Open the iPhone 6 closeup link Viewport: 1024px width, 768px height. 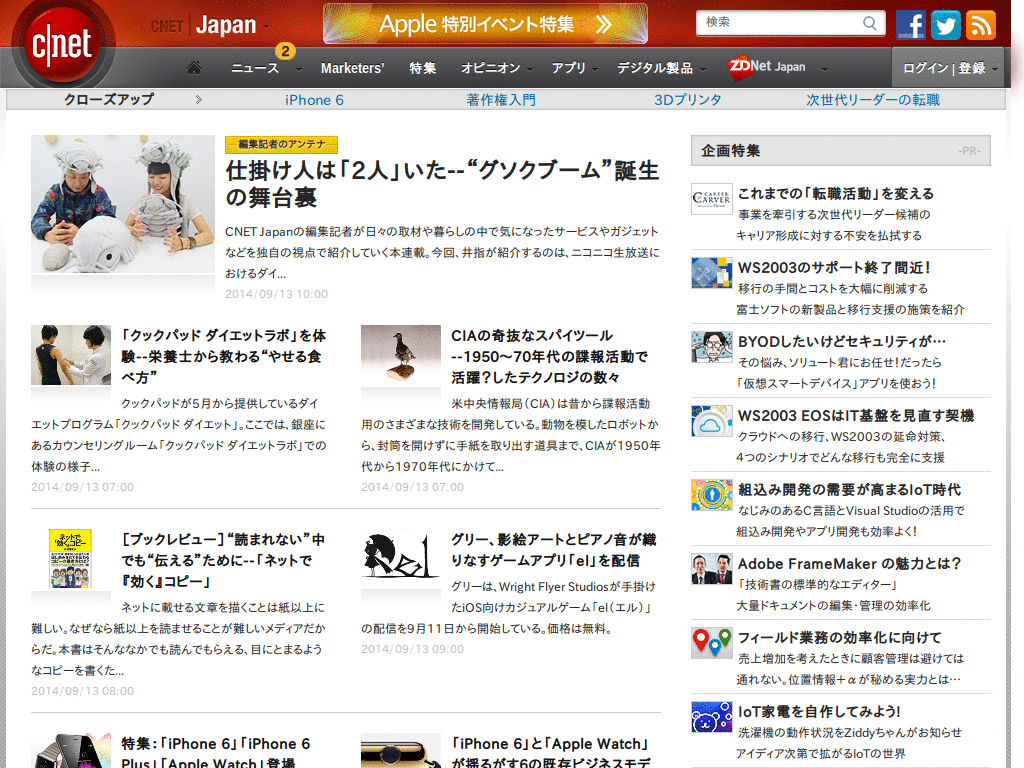coord(314,100)
